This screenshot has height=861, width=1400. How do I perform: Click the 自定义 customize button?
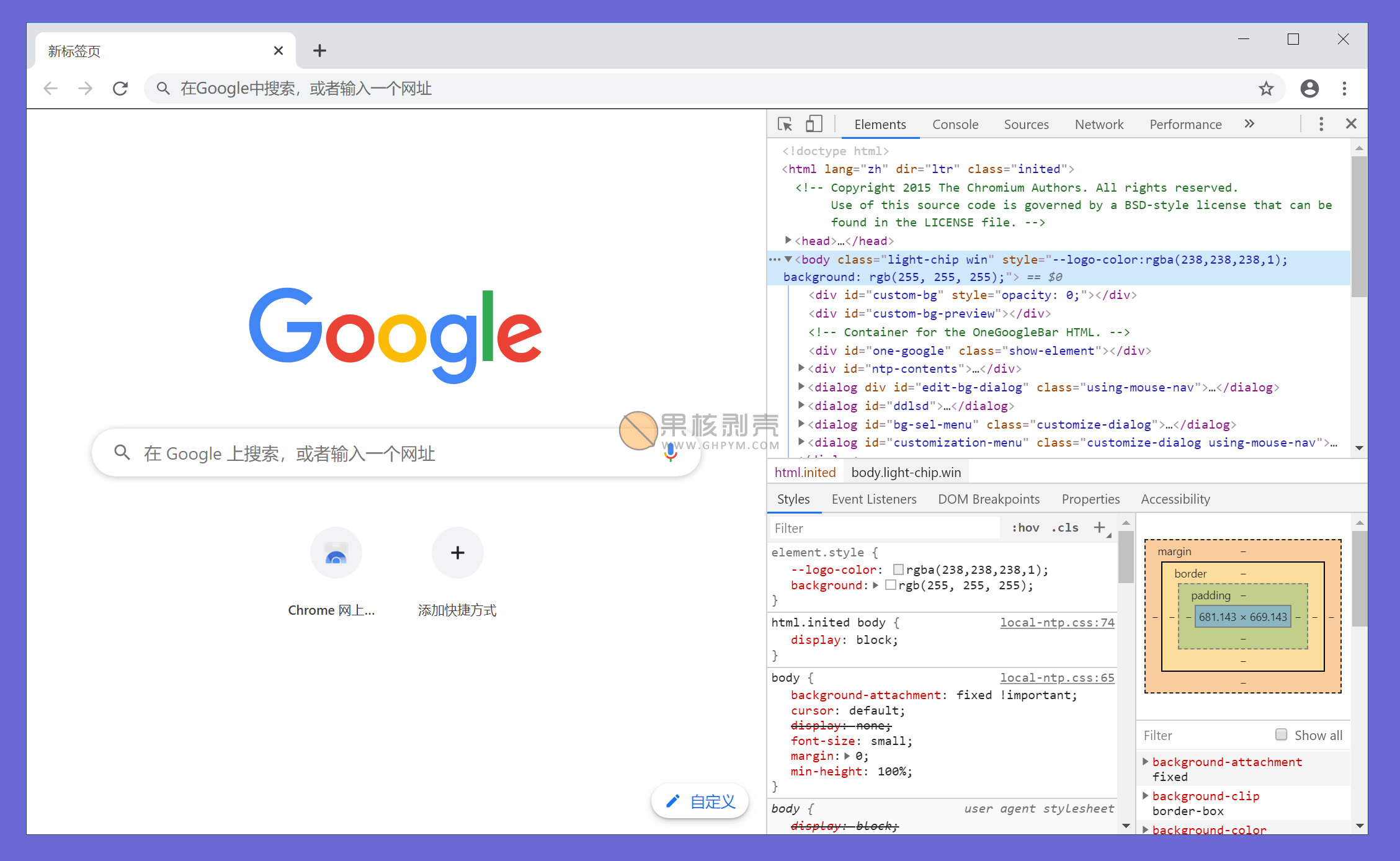(x=700, y=801)
